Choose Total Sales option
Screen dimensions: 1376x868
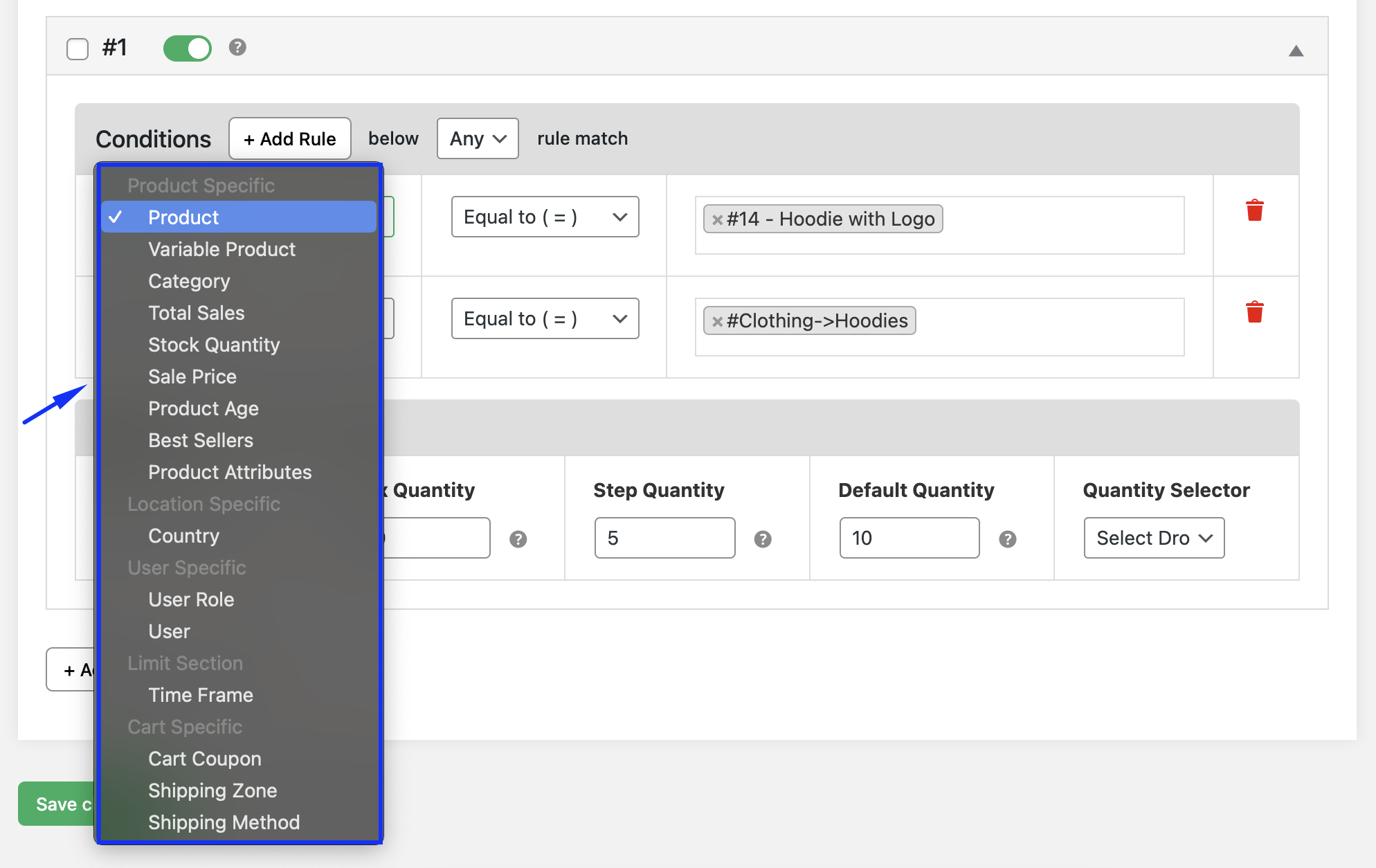click(x=239, y=313)
